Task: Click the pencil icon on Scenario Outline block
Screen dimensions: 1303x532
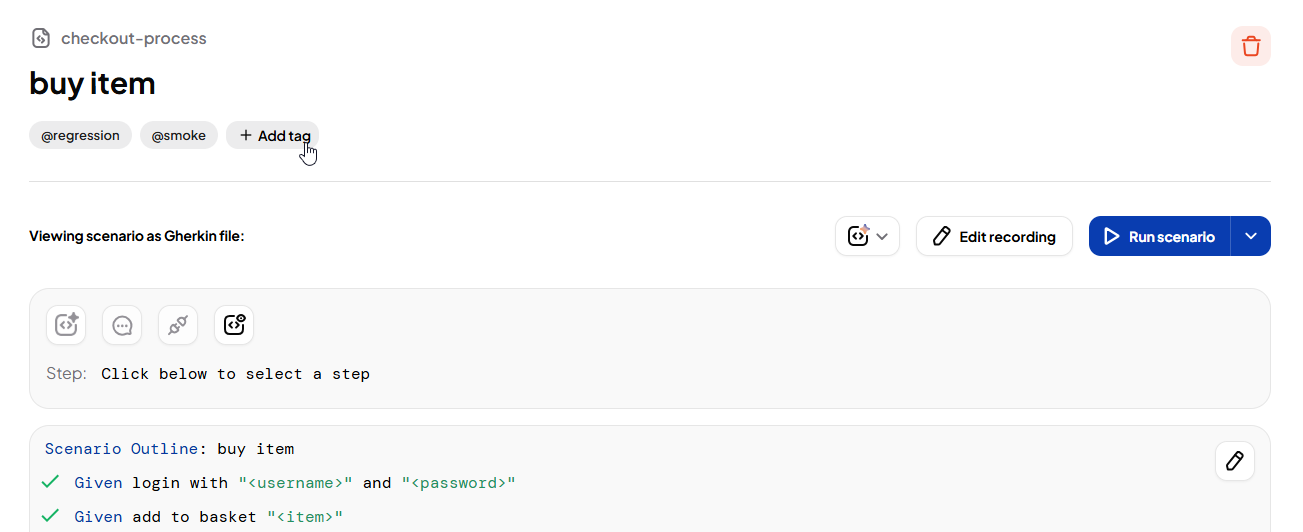Action: tap(1234, 461)
